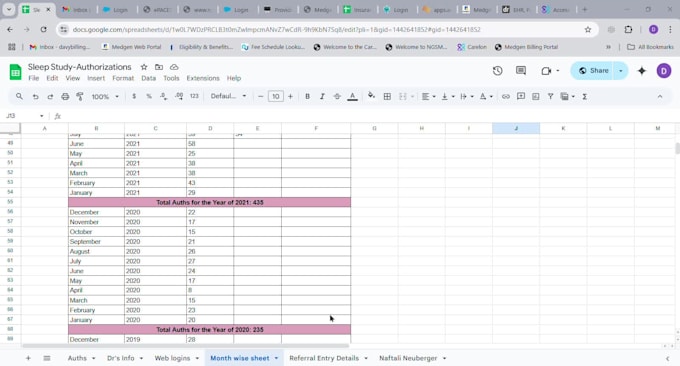Viewport: 680px width, 366px height.
Task: Open the search menus magnifier tool
Action: click(19, 96)
